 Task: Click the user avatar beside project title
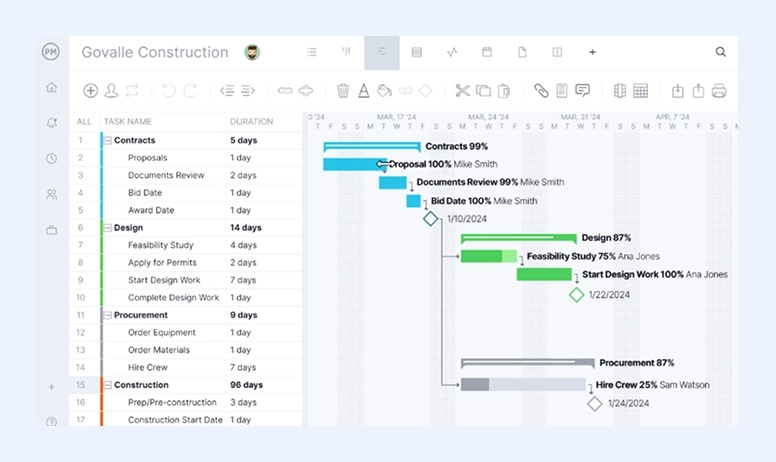tap(252, 52)
